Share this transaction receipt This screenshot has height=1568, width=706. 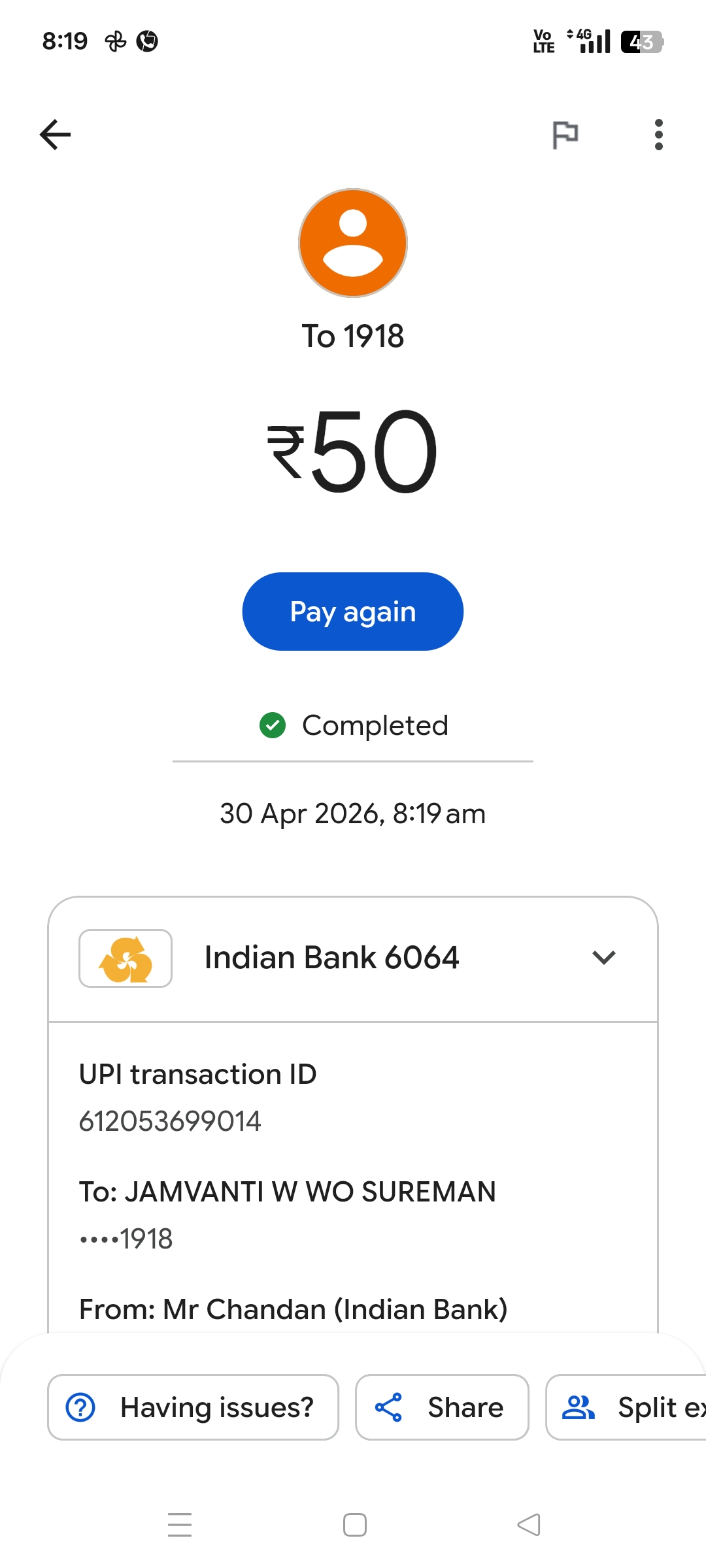click(442, 1407)
